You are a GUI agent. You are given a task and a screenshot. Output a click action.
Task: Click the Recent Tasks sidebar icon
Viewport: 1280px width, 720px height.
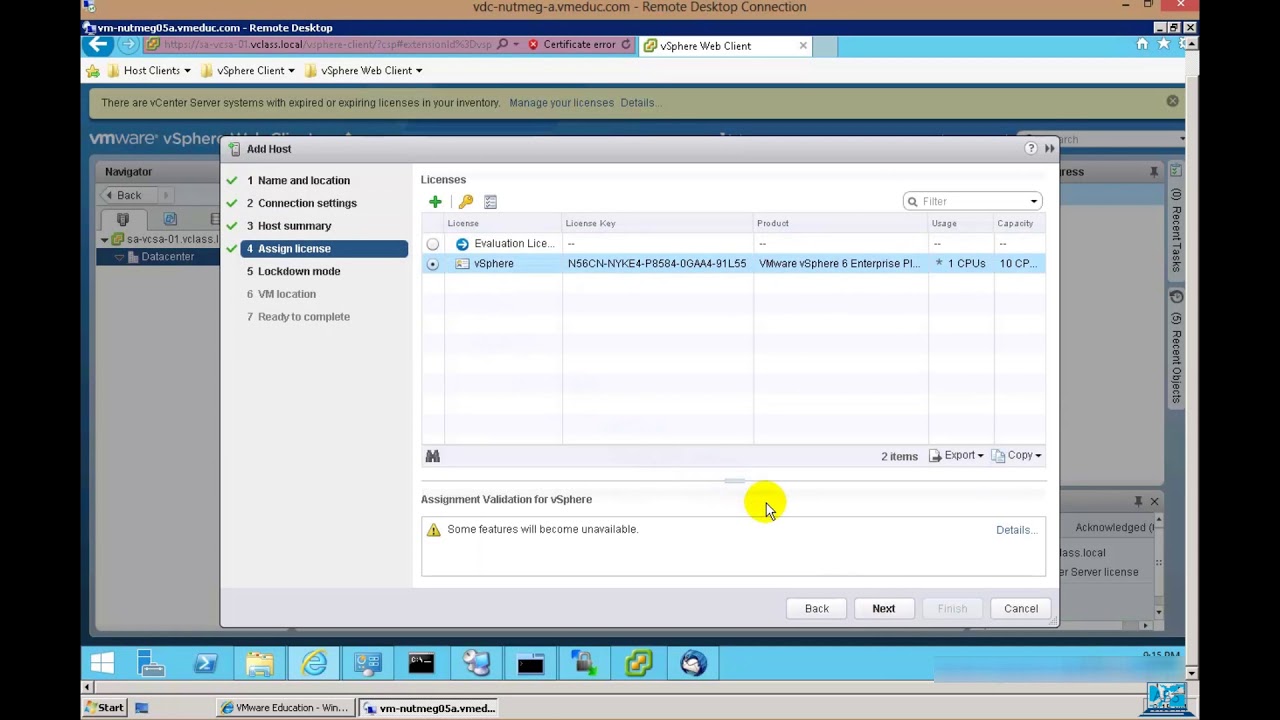tap(1176, 171)
